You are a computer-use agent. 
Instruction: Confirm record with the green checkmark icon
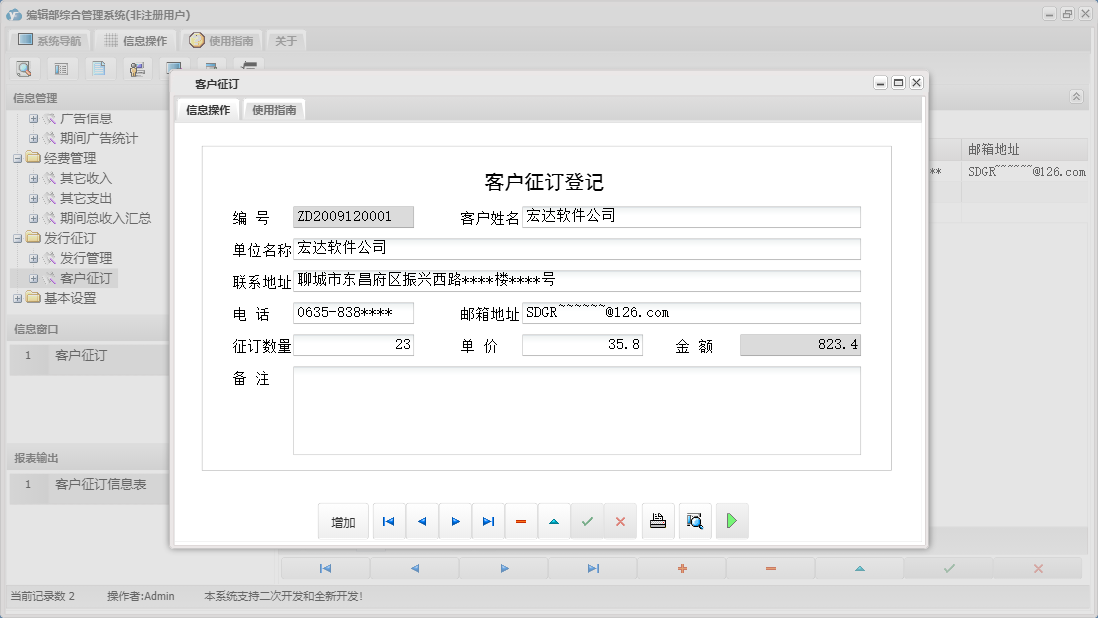click(x=587, y=520)
